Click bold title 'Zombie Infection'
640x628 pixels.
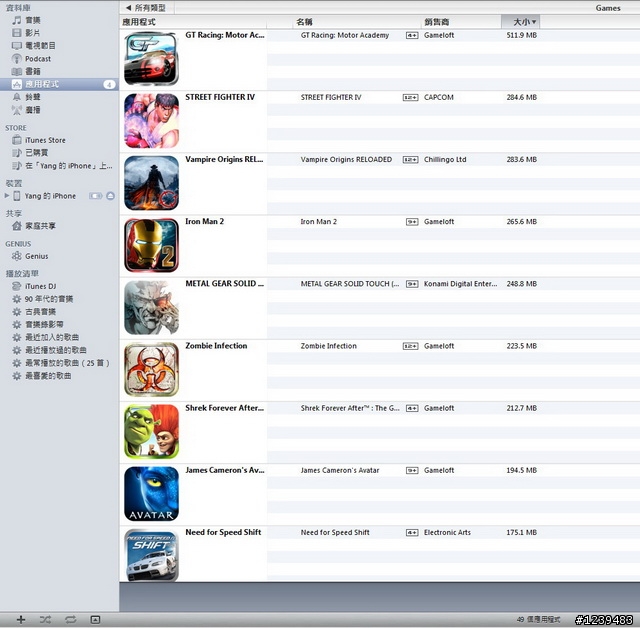click(216, 346)
